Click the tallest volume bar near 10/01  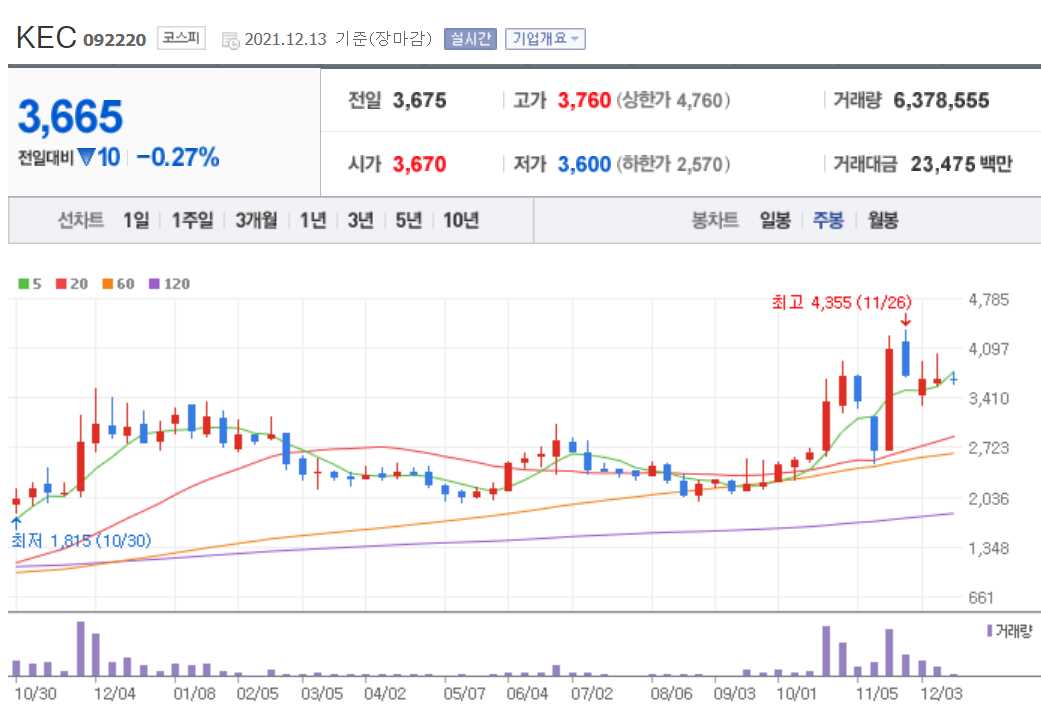pos(824,650)
